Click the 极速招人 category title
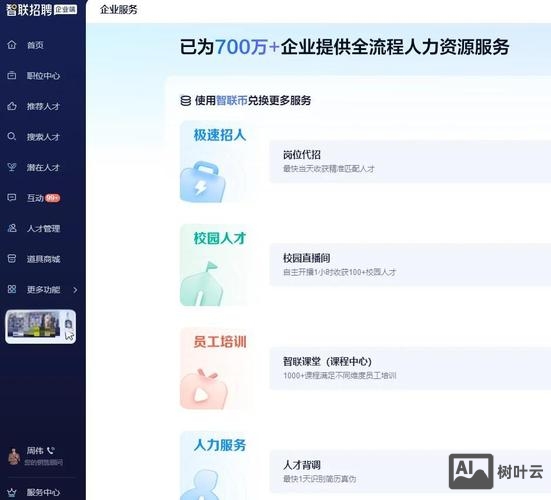The width and height of the screenshot is (551, 500). 220,135
